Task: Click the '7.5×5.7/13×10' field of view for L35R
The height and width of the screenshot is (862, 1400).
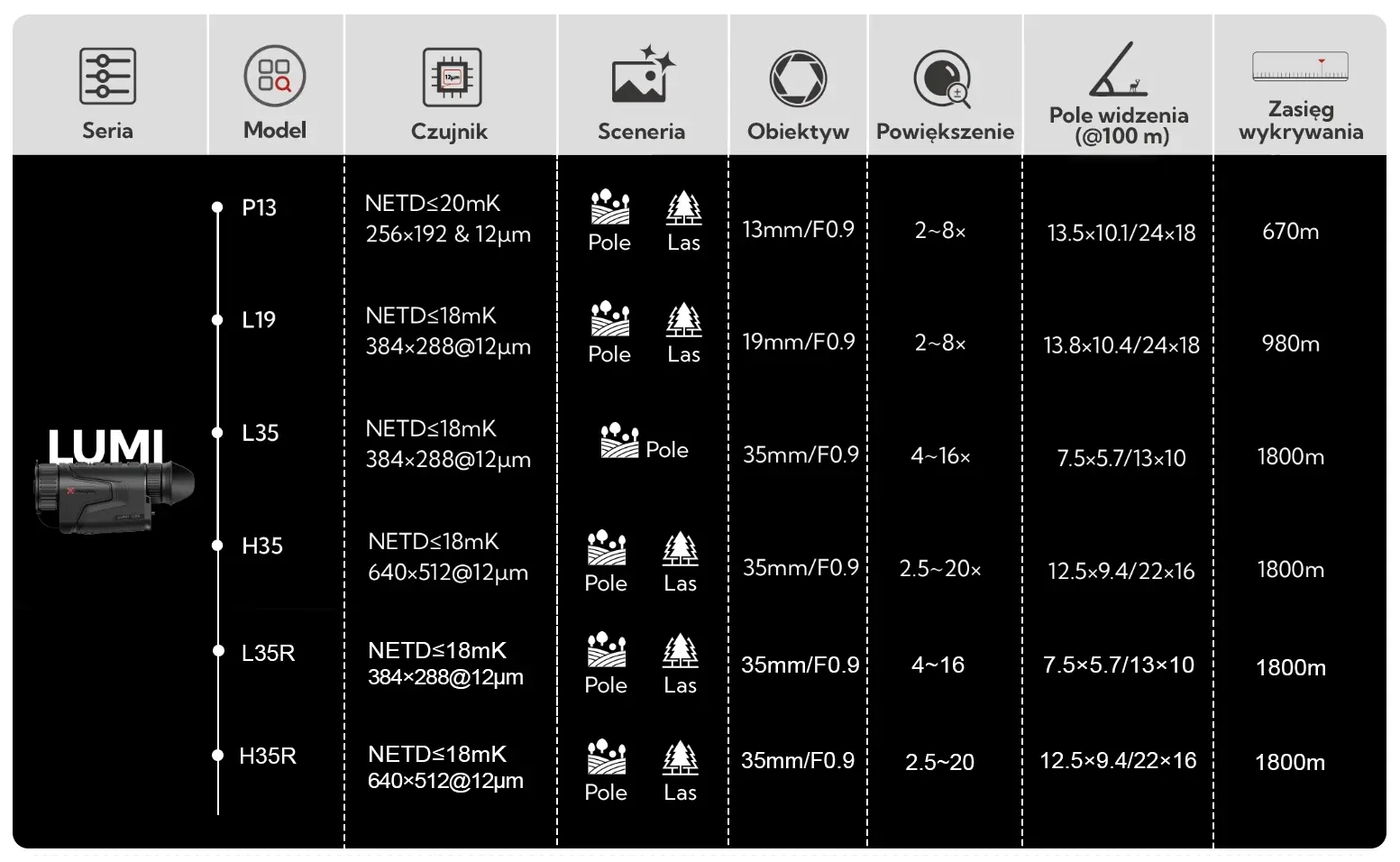Action: (x=1118, y=665)
